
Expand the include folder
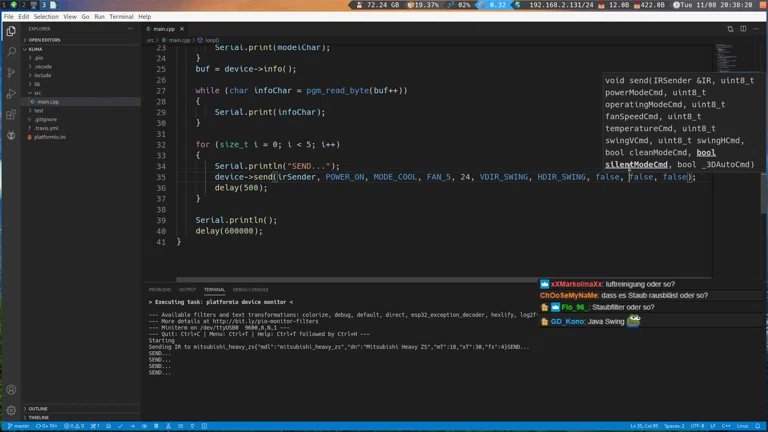point(42,75)
